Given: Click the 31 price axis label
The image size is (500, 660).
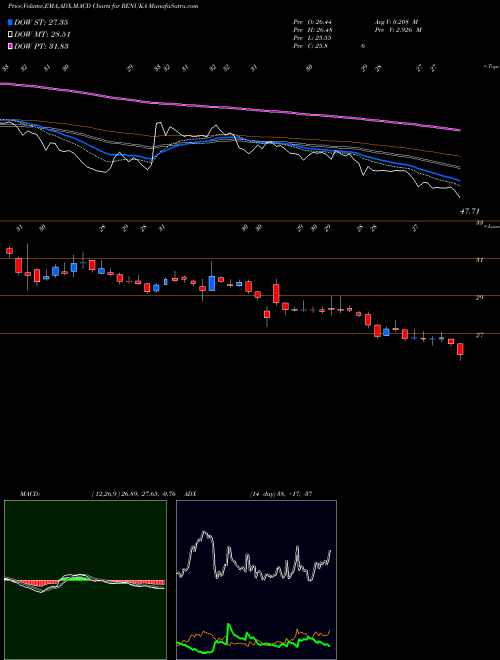Looking at the screenshot, I should tap(479, 260).
